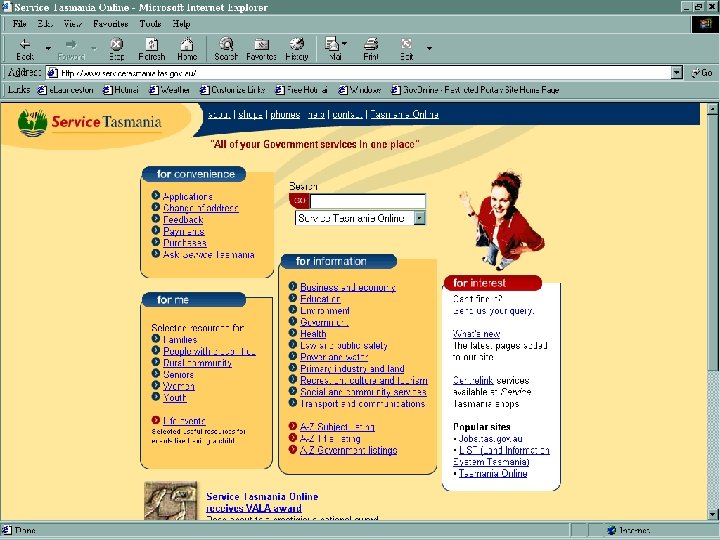Open the Favorites menu
The width and height of the screenshot is (720, 540).
pyautogui.click(x=110, y=23)
